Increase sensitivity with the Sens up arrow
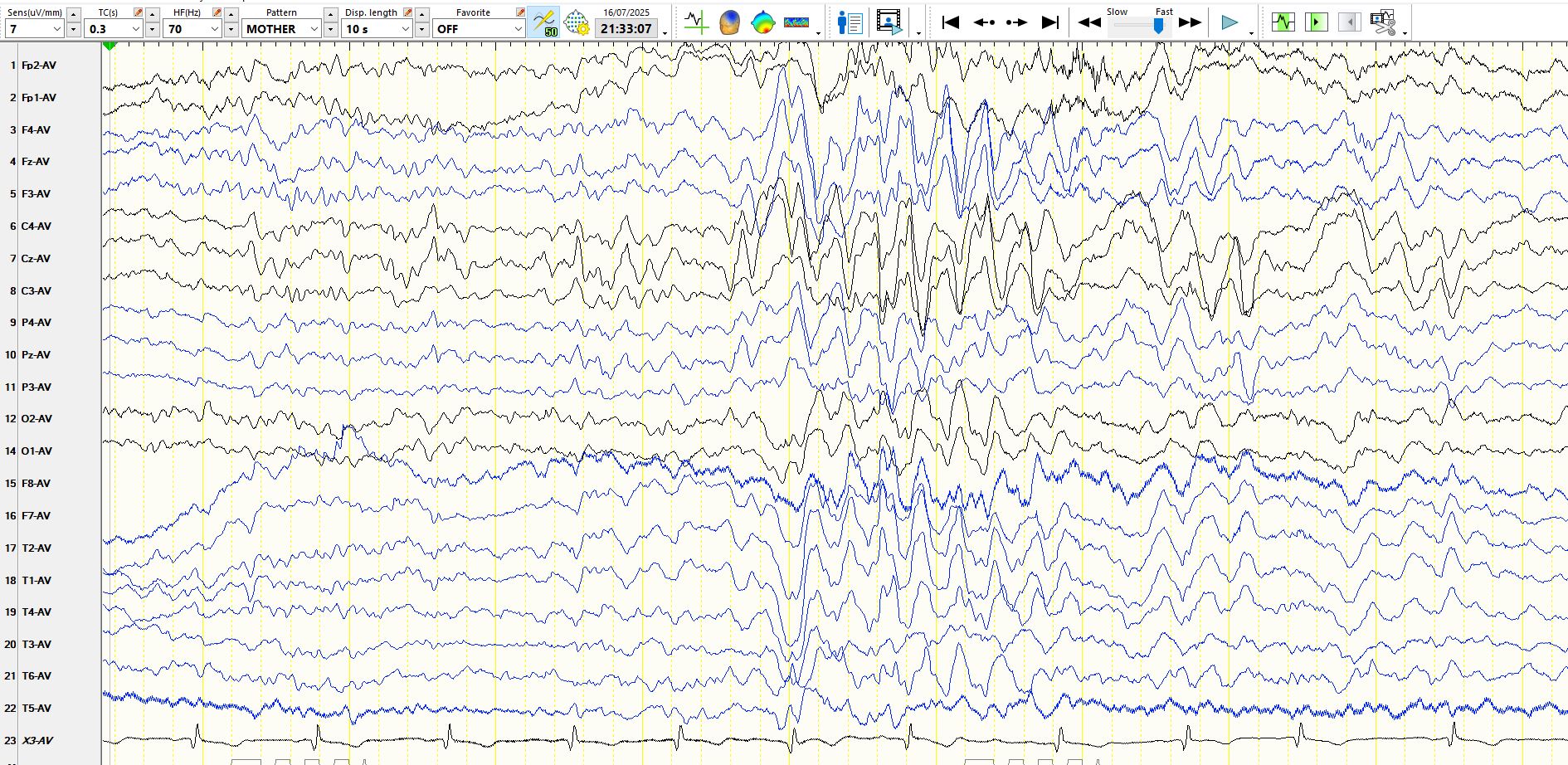The image size is (1568, 765). tap(73, 14)
